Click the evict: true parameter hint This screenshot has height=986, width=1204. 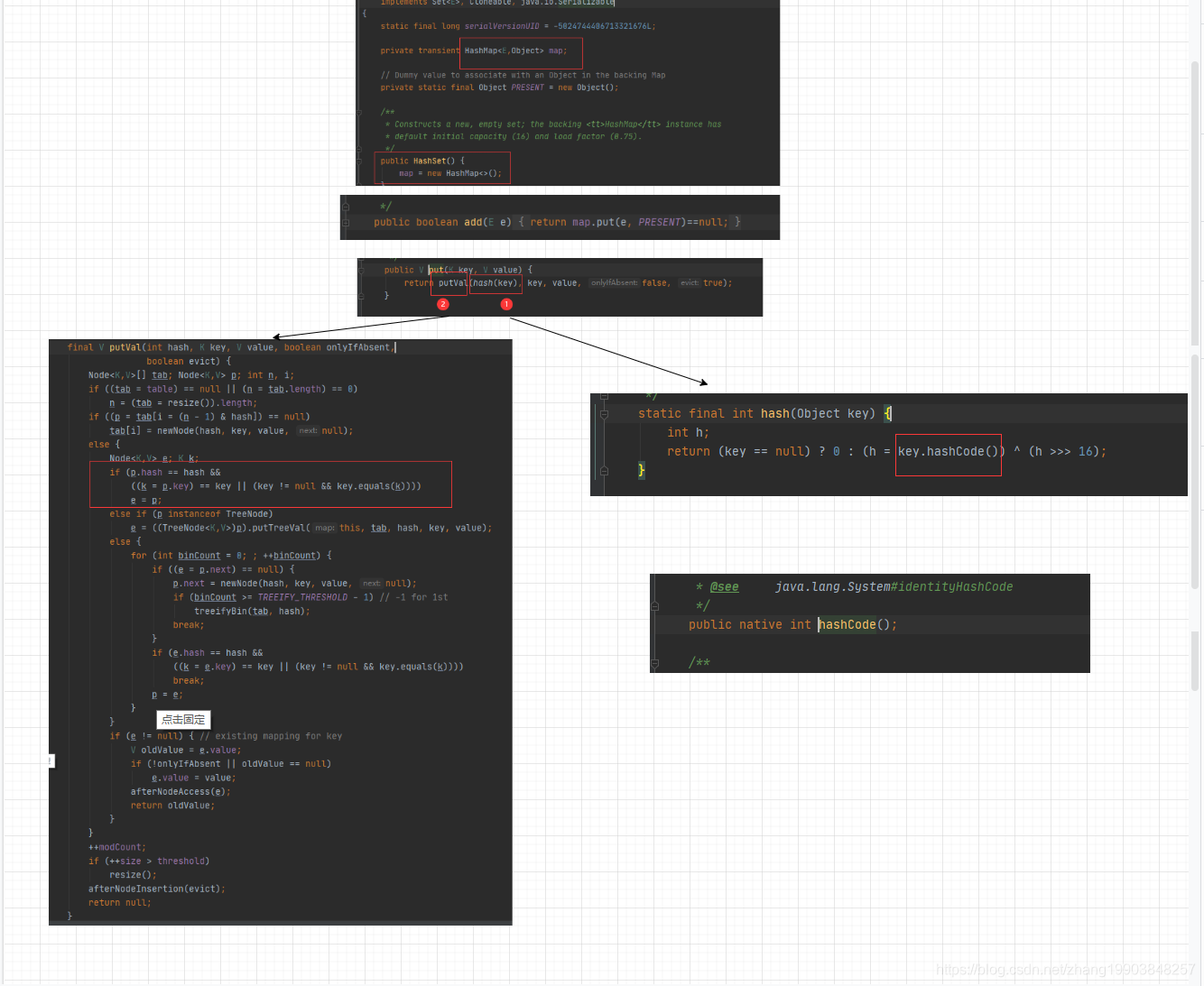coord(689,282)
